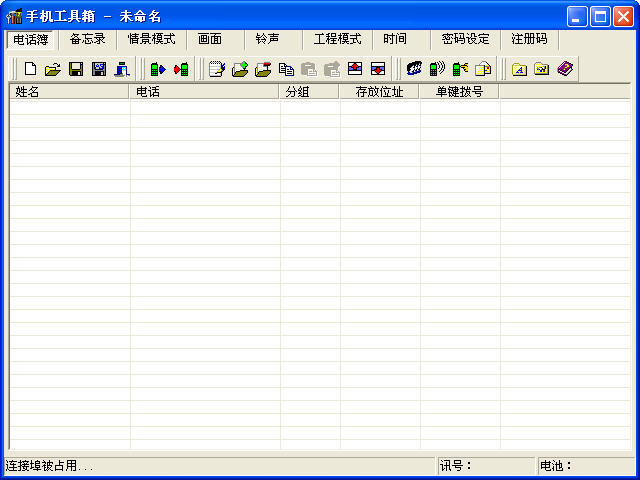Click the phone with the yellow arrow icon
Viewport: 640px width, 480px height.
click(x=460, y=69)
